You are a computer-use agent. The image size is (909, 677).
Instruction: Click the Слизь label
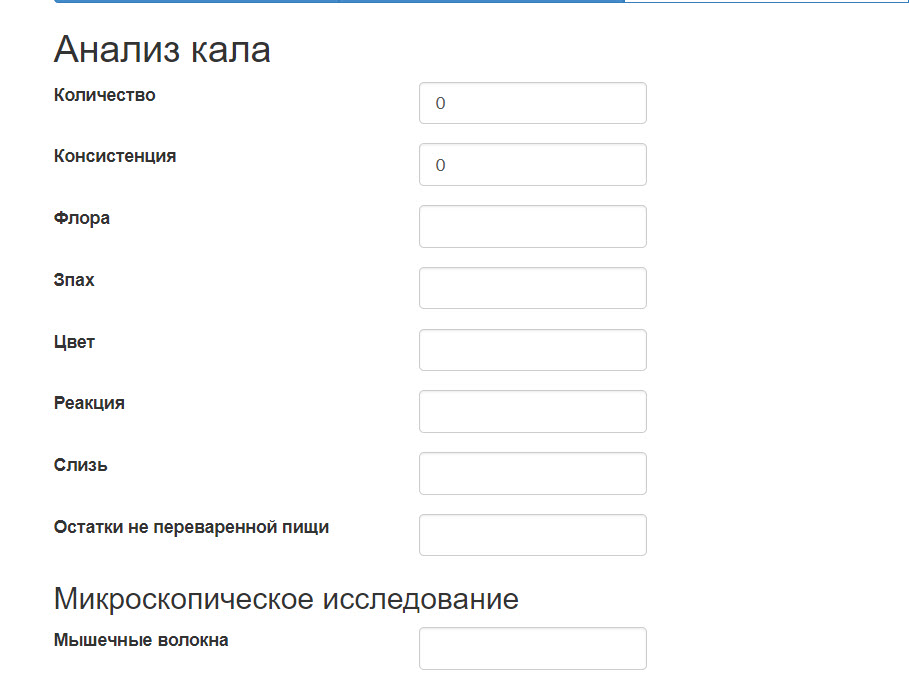pos(81,465)
